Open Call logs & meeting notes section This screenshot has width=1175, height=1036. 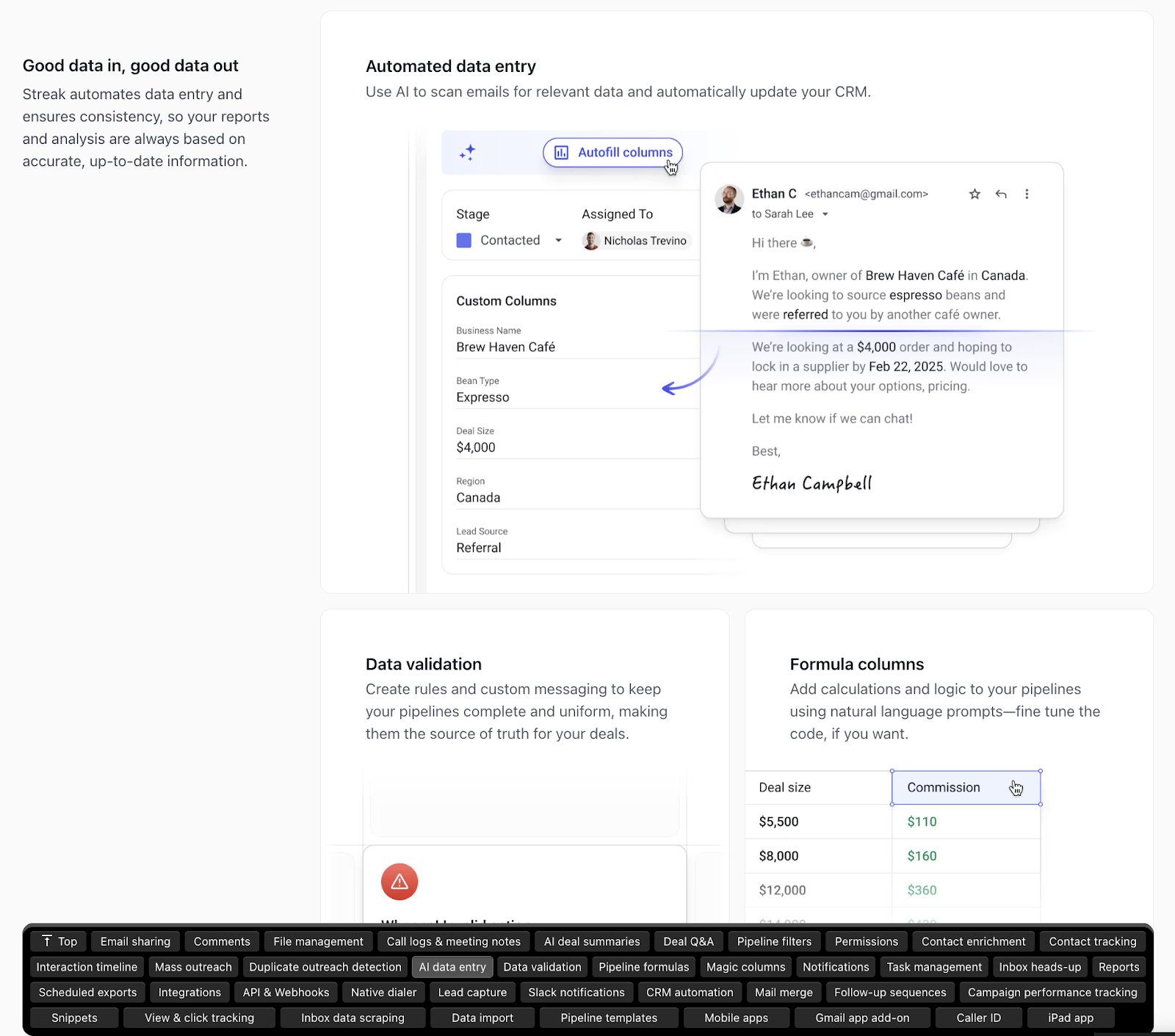pos(453,941)
